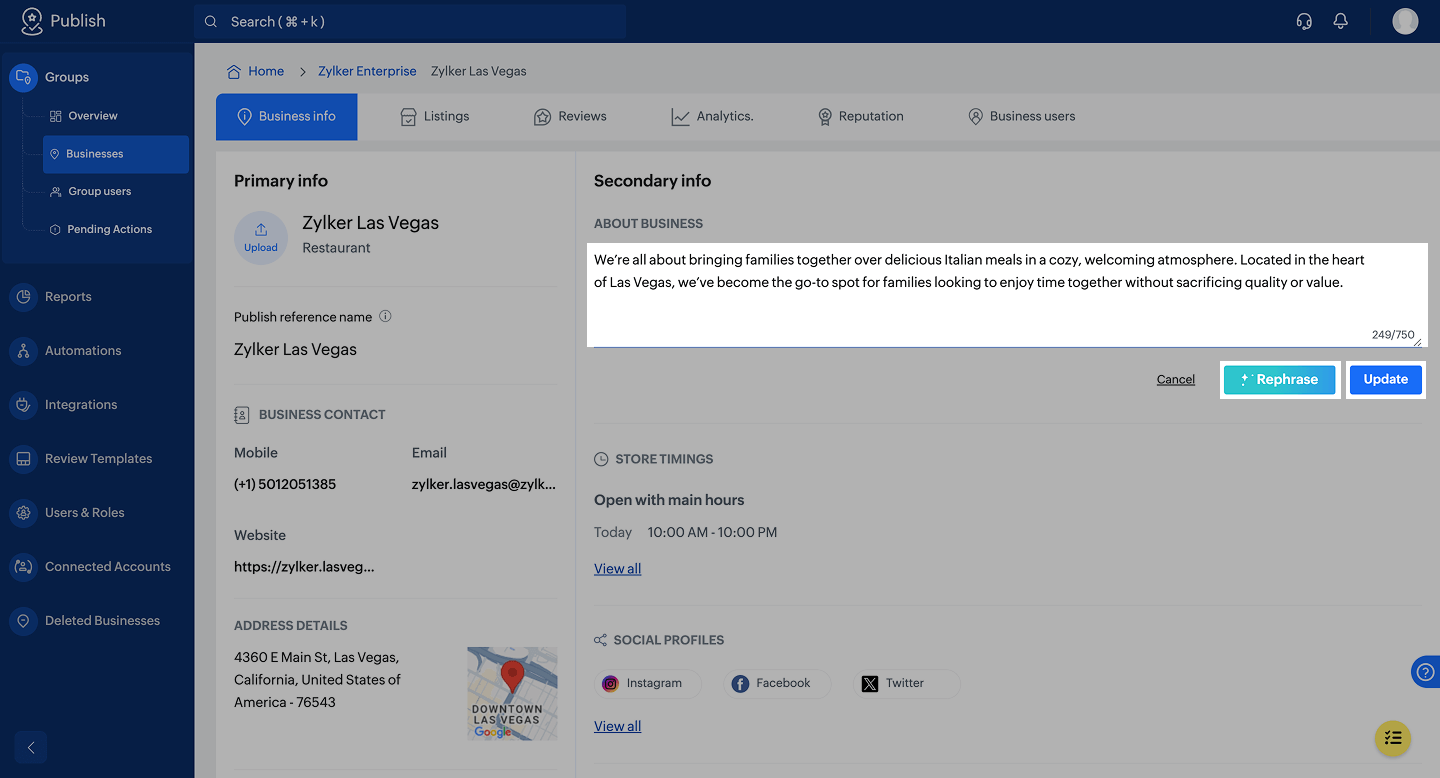
Task: Click the Publish logo icon
Action: [31, 21]
